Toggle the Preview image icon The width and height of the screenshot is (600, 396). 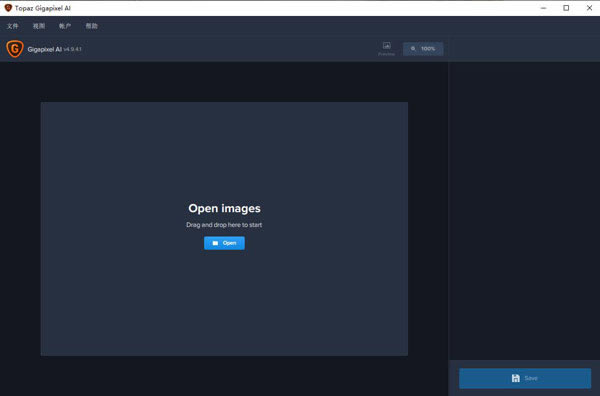coord(386,49)
